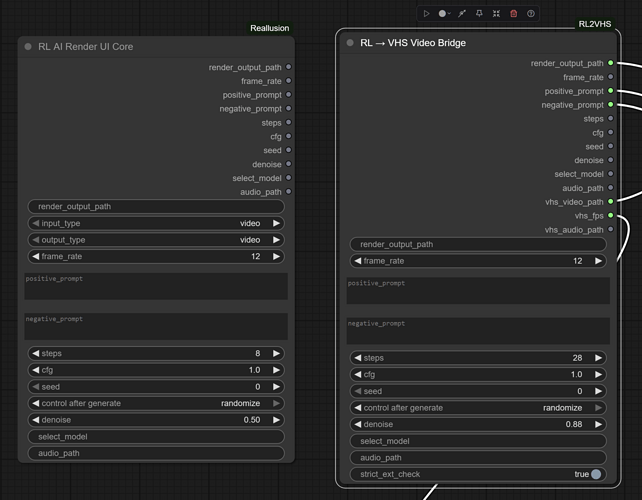This screenshot has height=500, width=642.
Task: Increase seed in RL AI Render UI Core
Action: coord(276,387)
